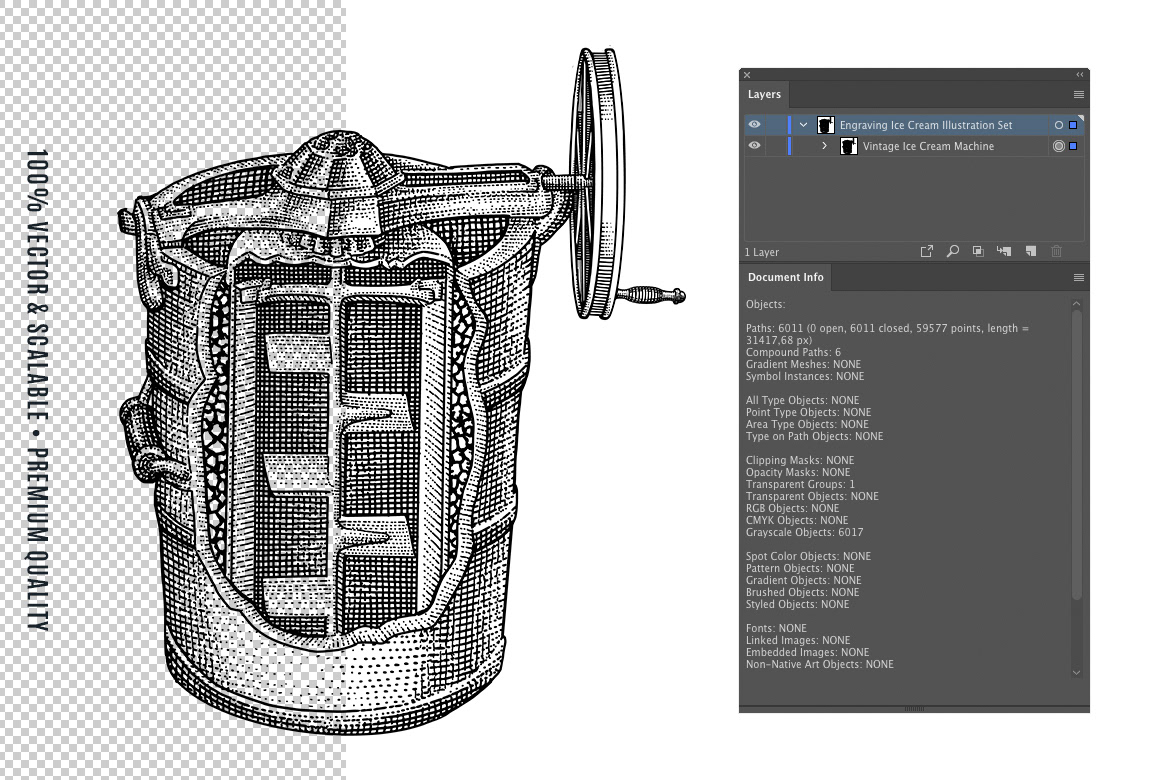This screenshot has height=780, width=1170.
Task: Click thumbnail of Engraving Ice Cream Illustration Set
Action: (x=825, y=125)
